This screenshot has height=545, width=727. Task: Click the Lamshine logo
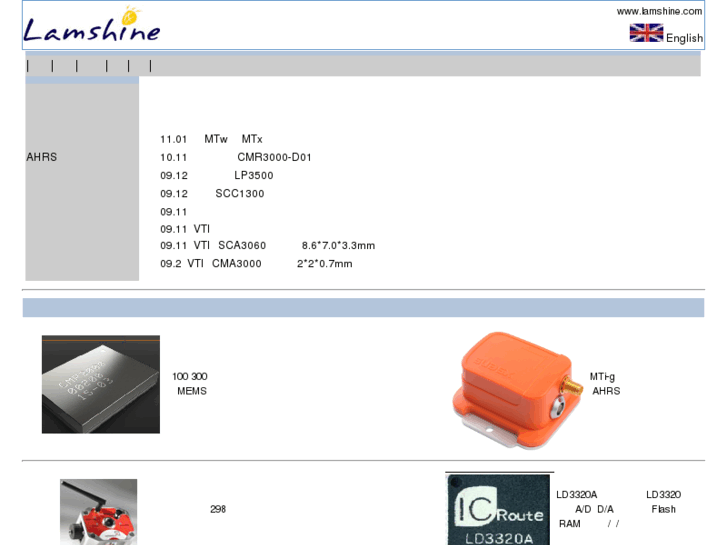coord(92,25)
